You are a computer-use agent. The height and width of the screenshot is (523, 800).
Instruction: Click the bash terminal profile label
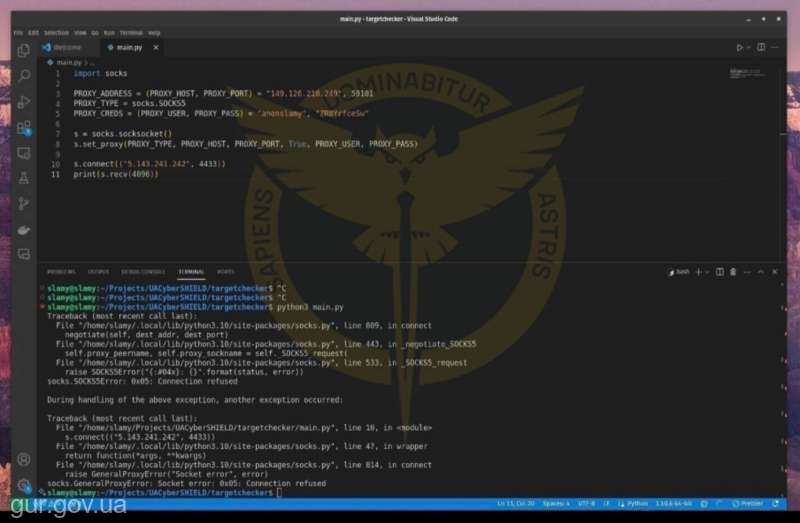[x=679, y=272]
